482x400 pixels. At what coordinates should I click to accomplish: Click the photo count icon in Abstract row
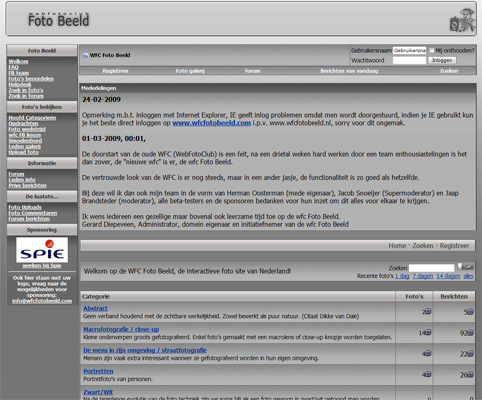[x=428, y=311]
